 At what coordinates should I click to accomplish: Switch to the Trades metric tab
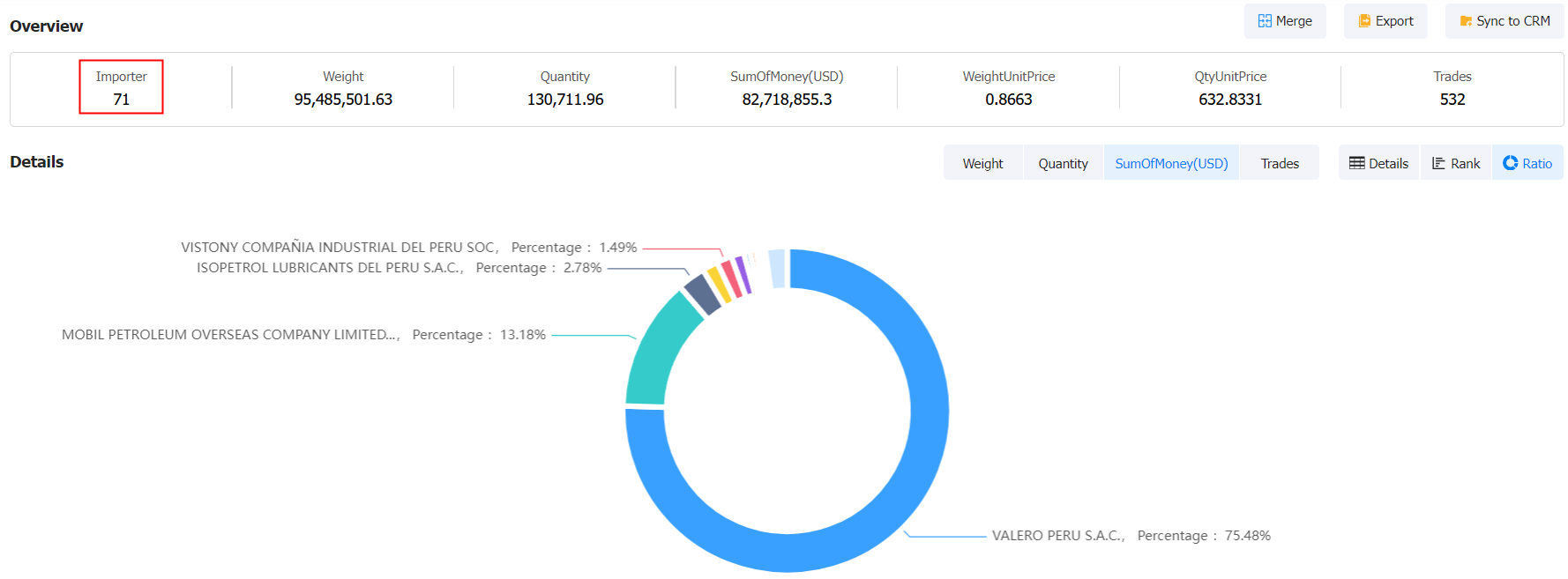pos(1280,163)
